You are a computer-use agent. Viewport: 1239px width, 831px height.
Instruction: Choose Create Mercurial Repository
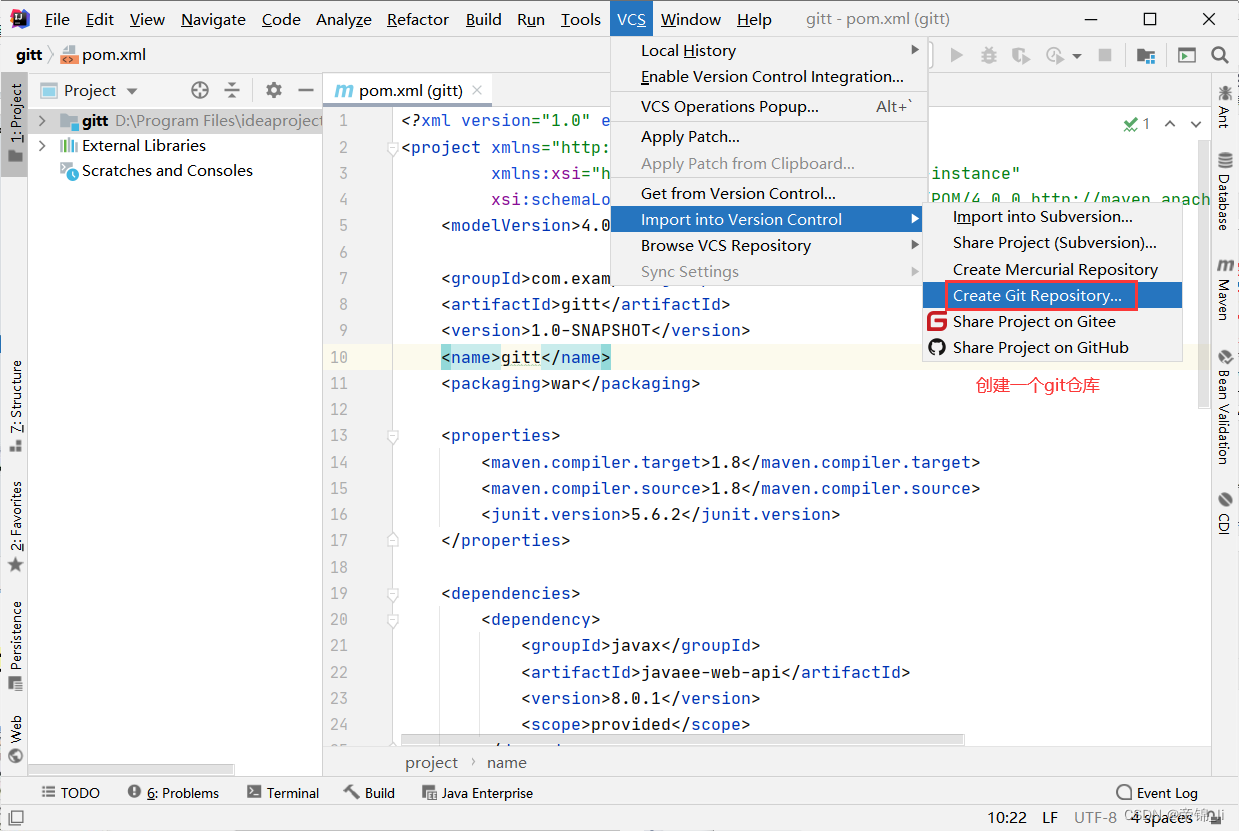click(1052, 270)
